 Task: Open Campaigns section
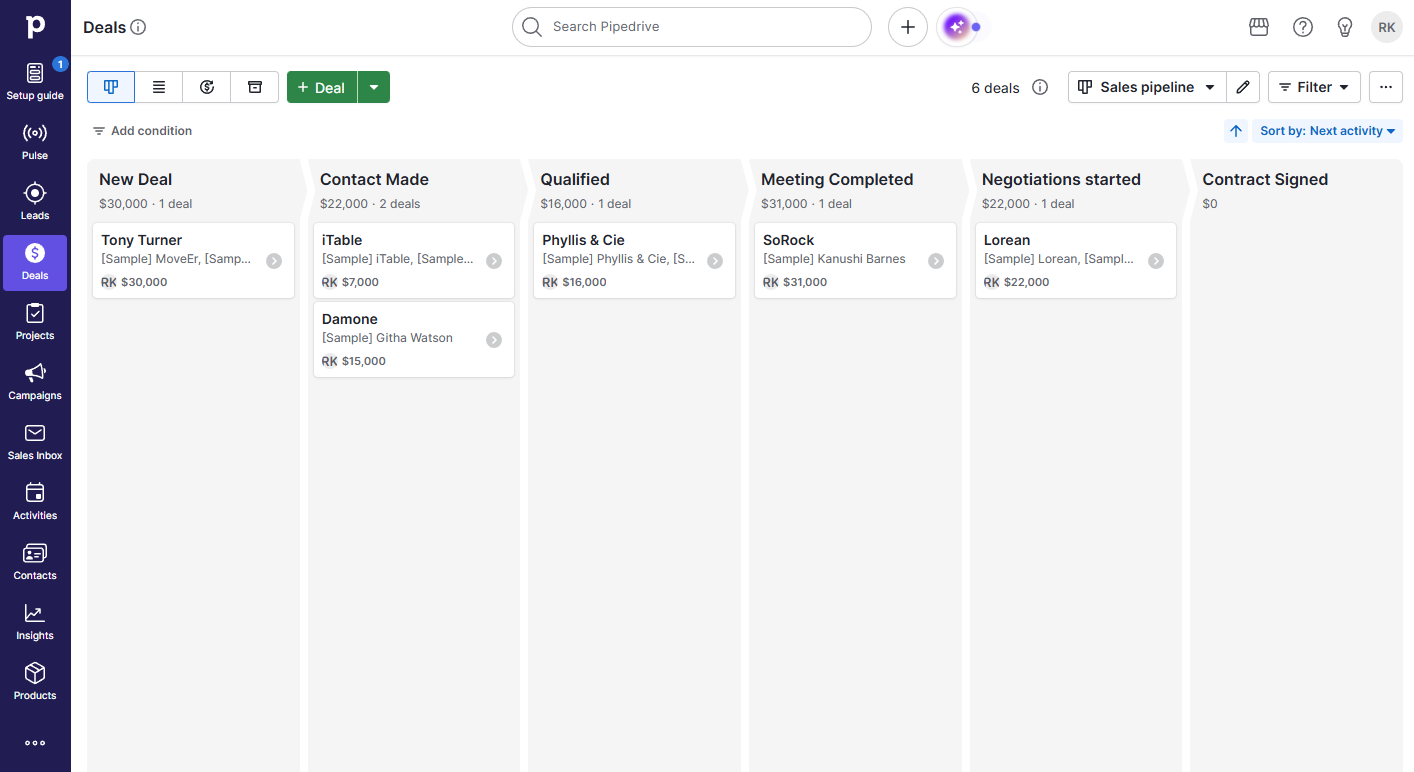point(35,382)
